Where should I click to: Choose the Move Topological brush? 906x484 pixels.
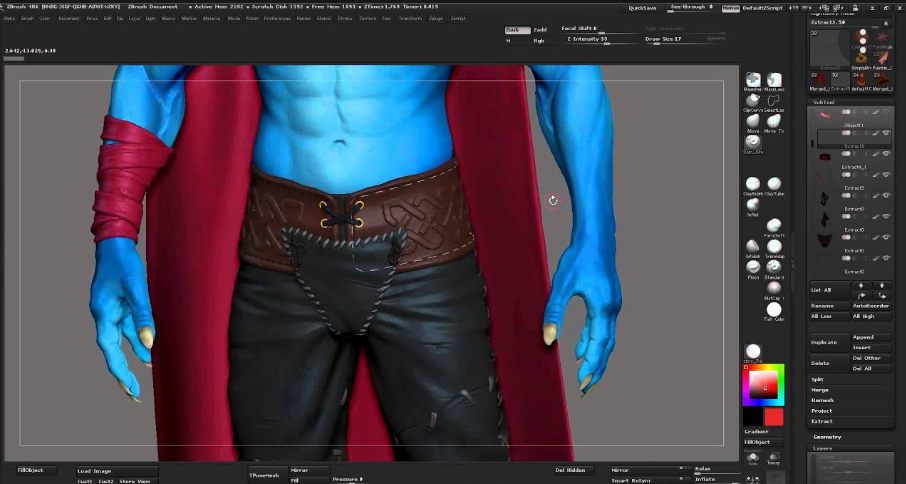point(774,121)
